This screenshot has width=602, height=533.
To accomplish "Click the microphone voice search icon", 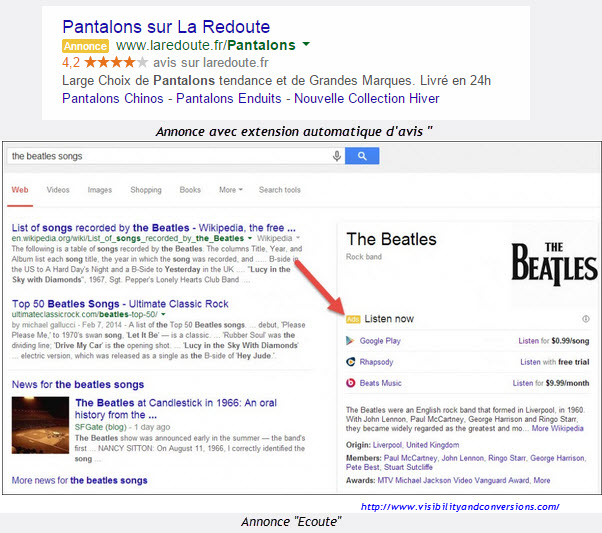I will coord(337,156).
